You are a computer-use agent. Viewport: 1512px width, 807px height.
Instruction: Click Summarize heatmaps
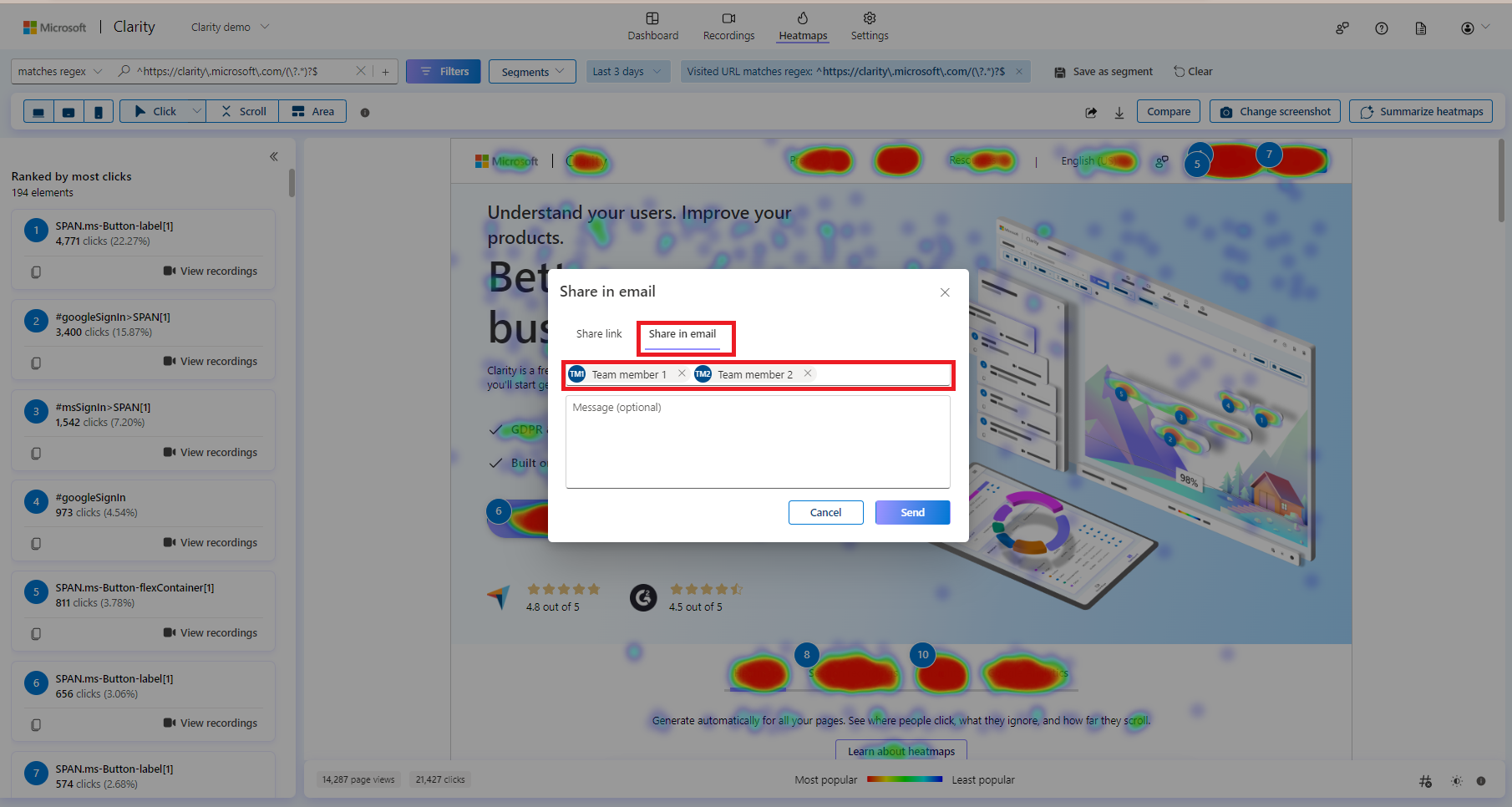coord(1421,112)
